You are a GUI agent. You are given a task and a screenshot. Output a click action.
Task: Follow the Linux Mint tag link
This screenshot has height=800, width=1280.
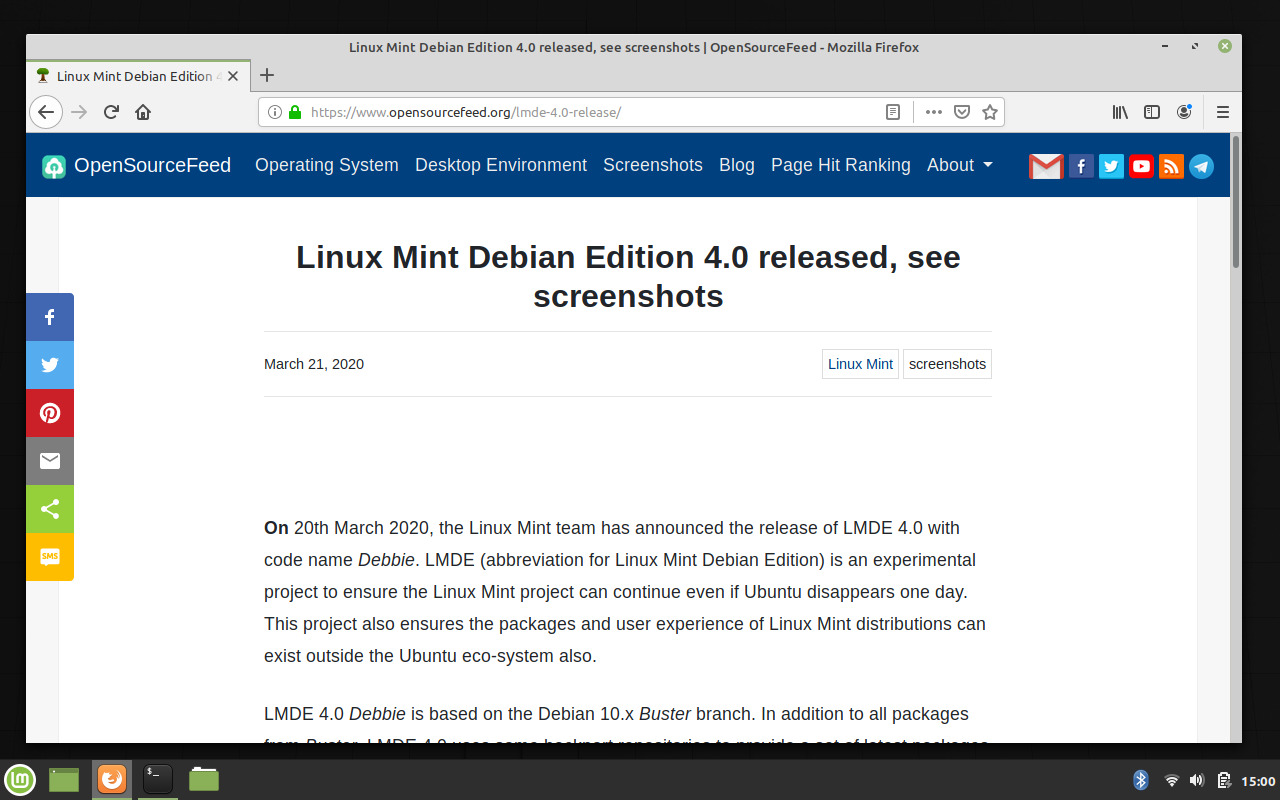click(x=860, y=364)
